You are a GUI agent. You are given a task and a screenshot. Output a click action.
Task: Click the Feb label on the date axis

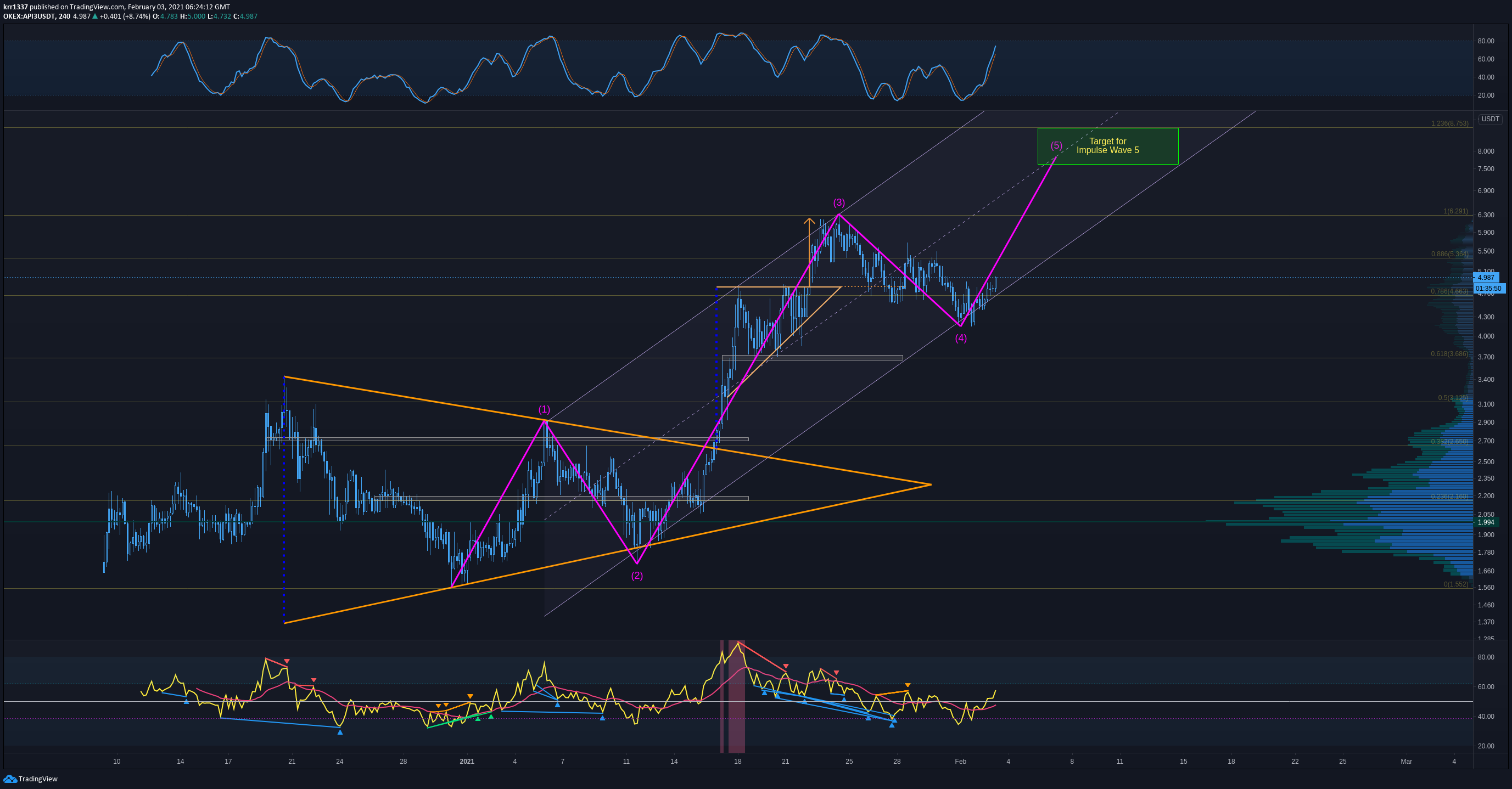960,762
